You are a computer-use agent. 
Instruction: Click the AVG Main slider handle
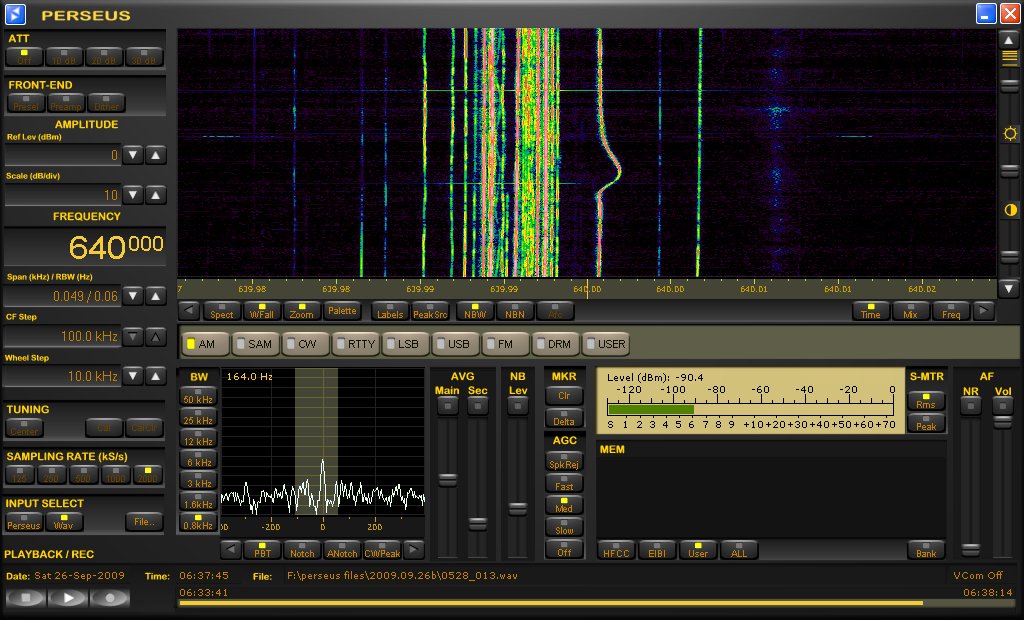[447, 480]
